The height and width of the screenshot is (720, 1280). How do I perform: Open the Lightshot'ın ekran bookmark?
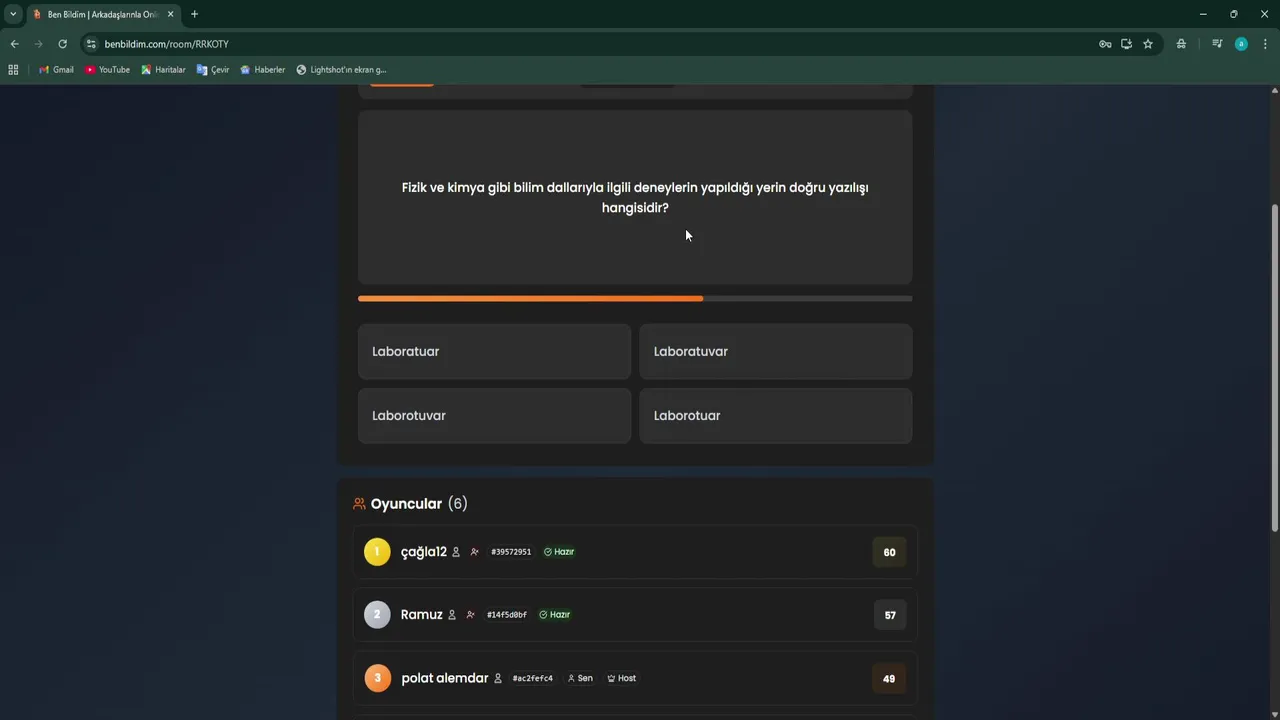pyautogui.click(x=341, y=70)
